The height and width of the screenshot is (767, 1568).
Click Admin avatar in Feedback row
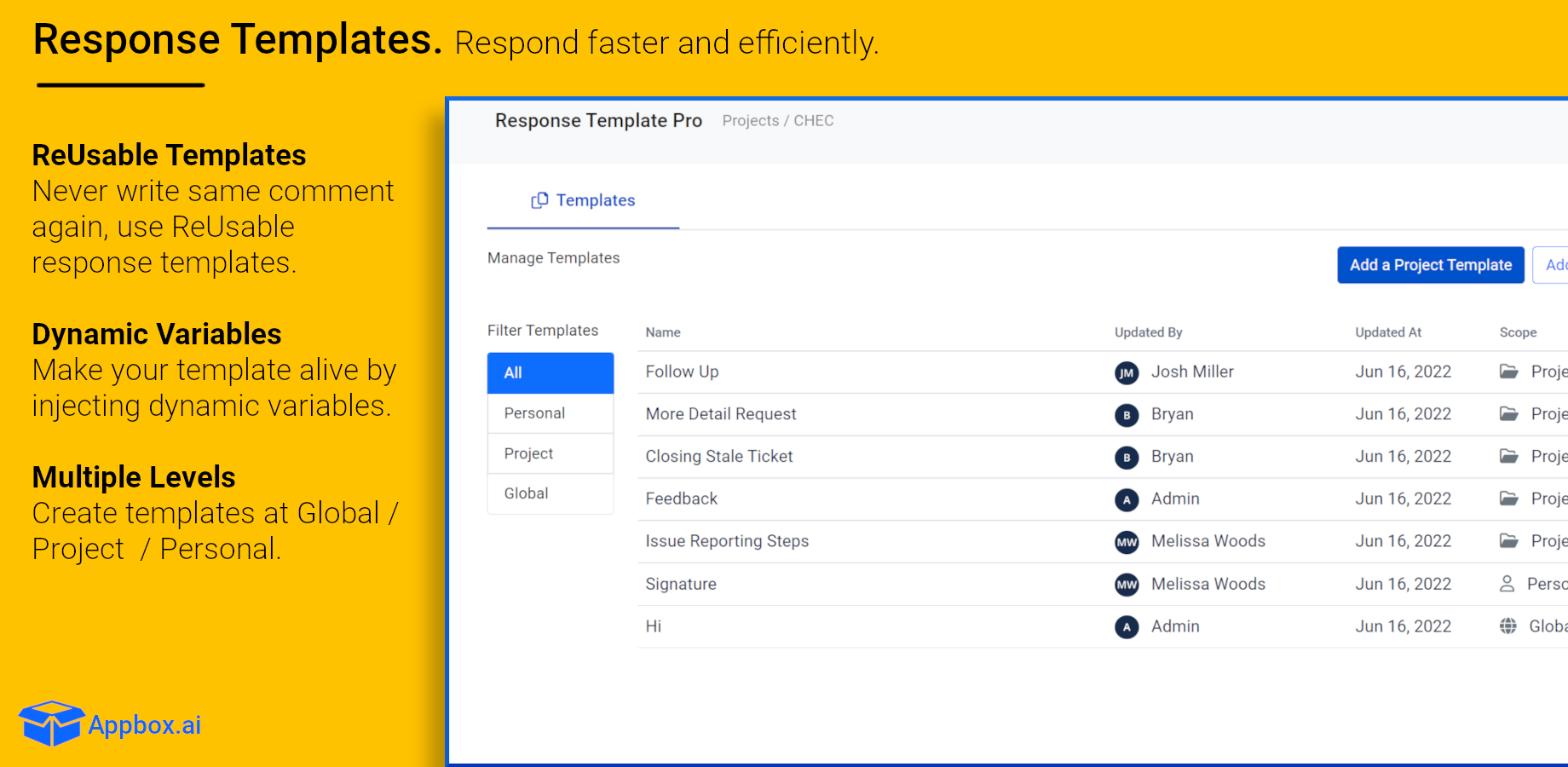click(x=1127, y=500)
